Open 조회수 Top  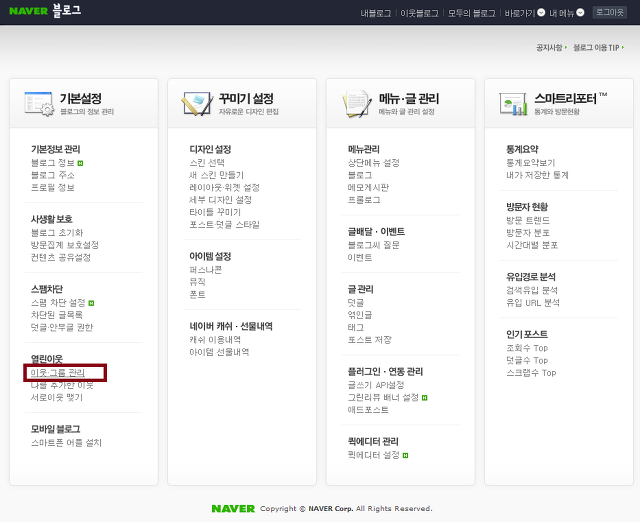point(527,348)
